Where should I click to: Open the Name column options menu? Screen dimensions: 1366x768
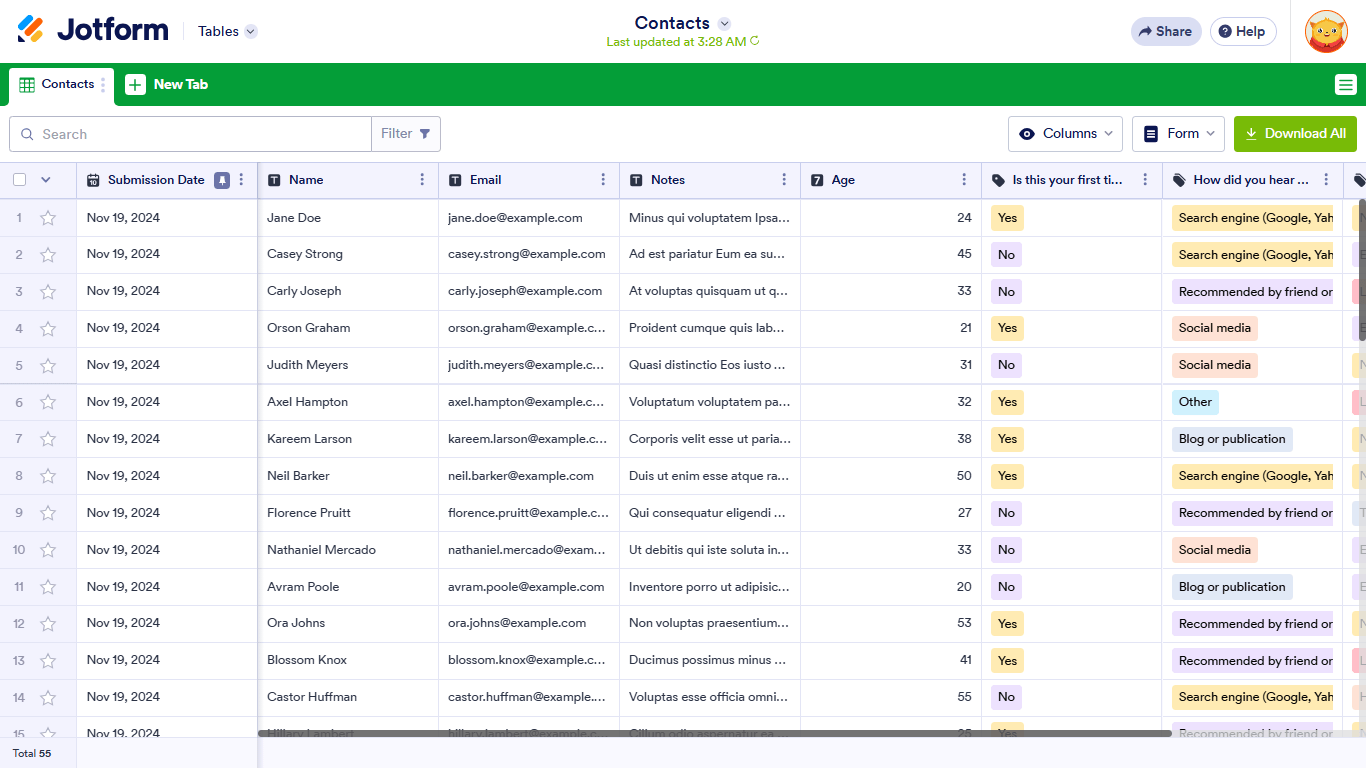[422, 180]
